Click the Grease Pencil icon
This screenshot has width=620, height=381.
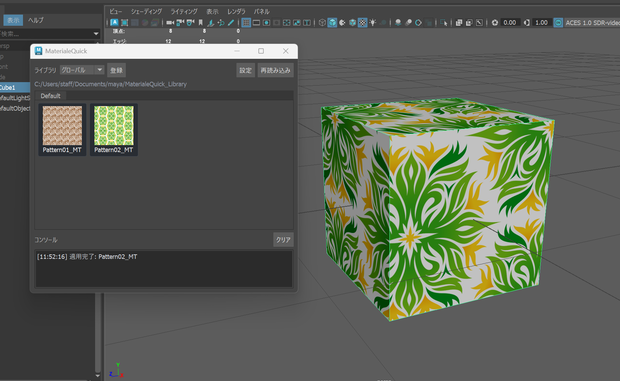click(231, 23)
